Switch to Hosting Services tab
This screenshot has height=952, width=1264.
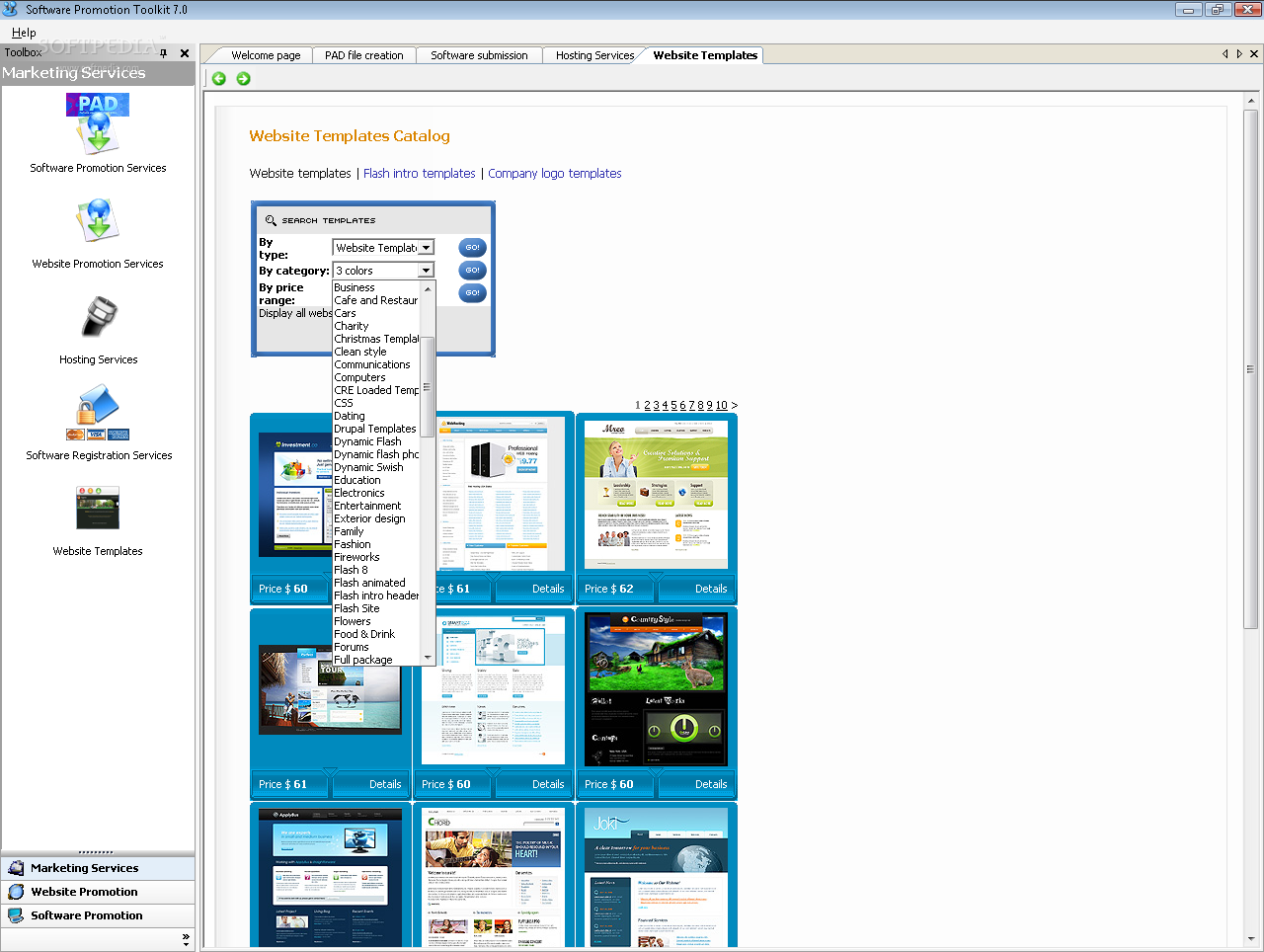coord(594,55)
